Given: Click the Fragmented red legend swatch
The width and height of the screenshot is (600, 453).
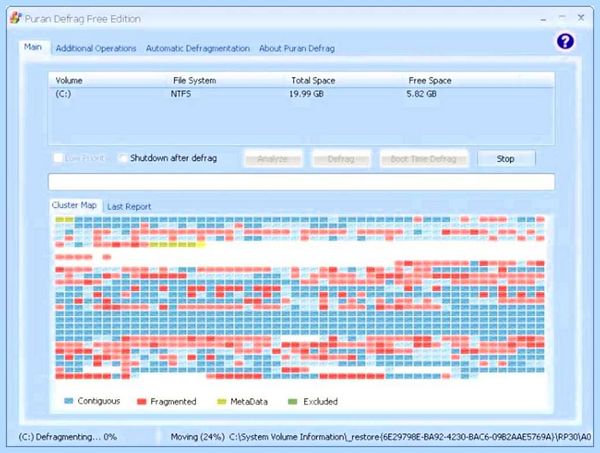Looking at the screenshot, I should click(x=142, y=401).
